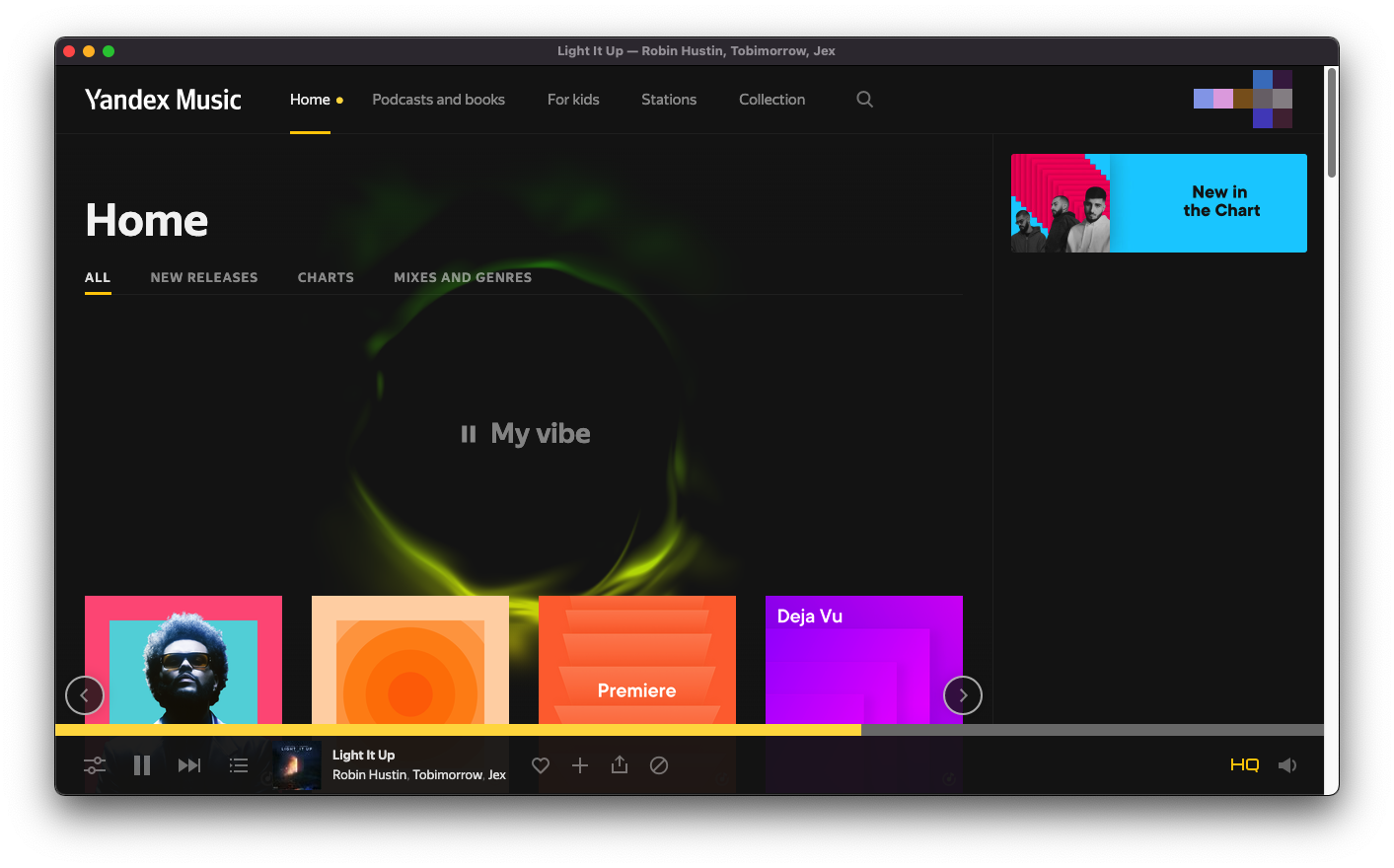The height and width of the screenshot is (868, 1394).
Task: Open the user profile avatar
Action: pyautogui.click(x=1243, y=99)
